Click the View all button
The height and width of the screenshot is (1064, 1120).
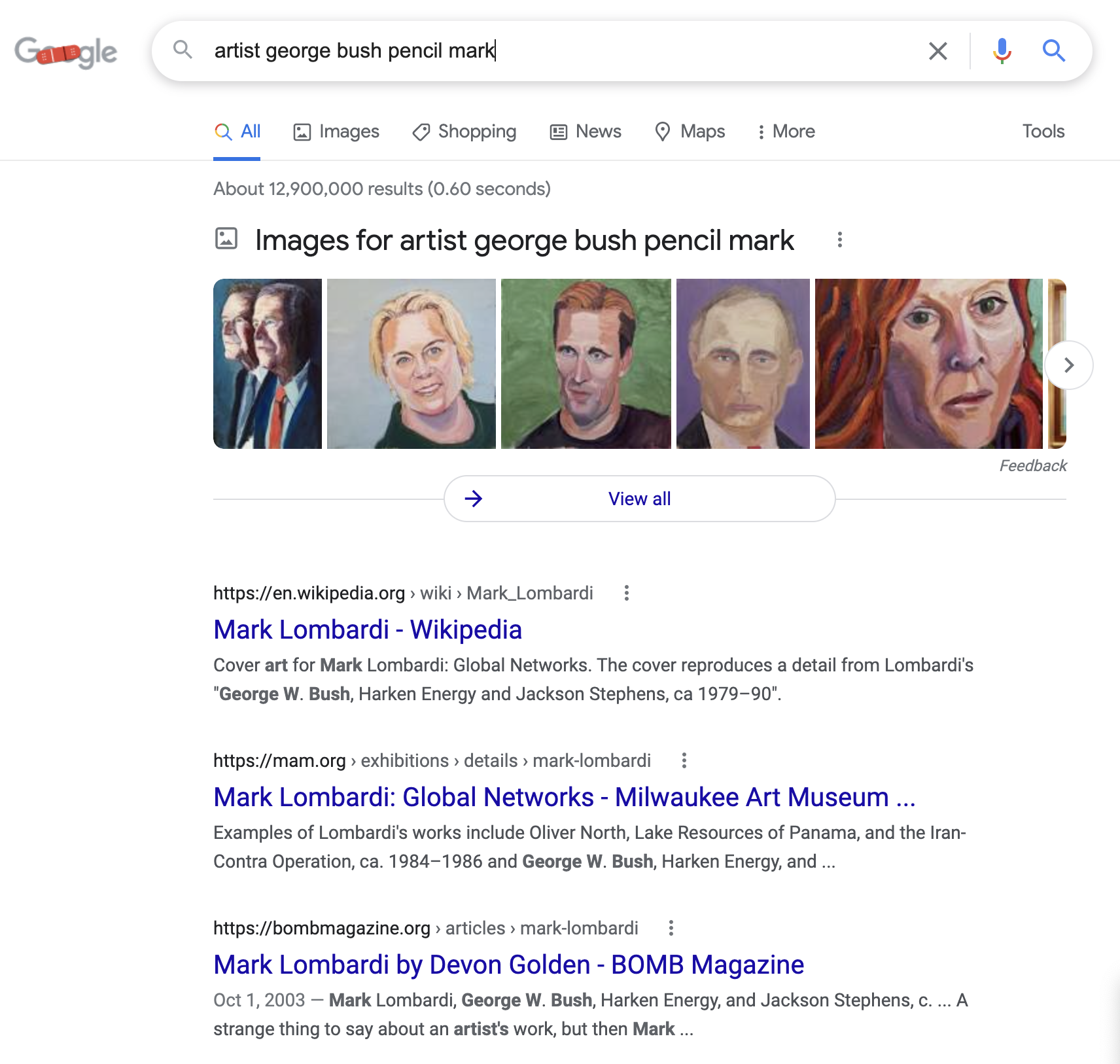pyautogui.click(x=639, y=499)
